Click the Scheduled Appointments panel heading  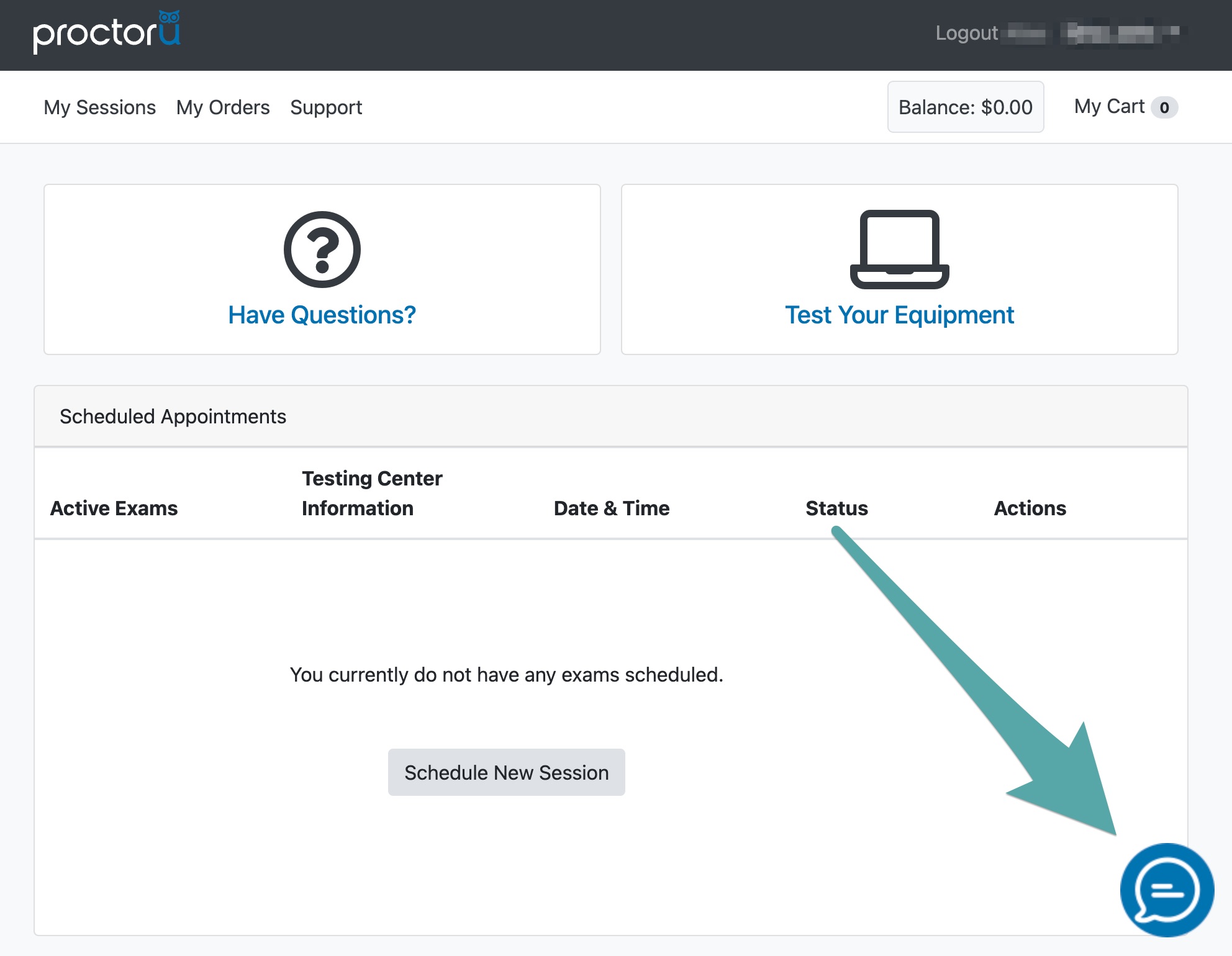173,417
